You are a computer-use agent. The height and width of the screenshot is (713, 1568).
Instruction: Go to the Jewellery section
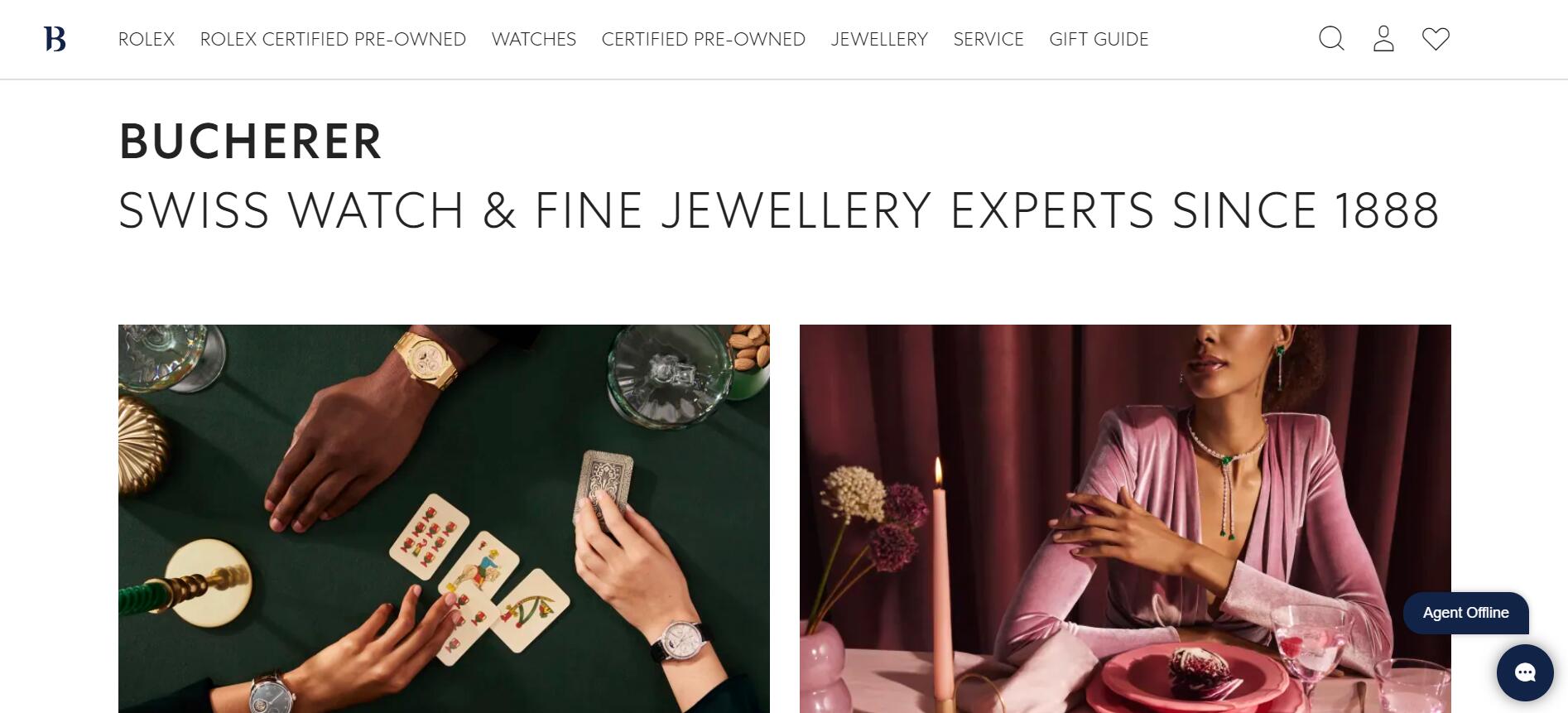[x=879, y=39]
